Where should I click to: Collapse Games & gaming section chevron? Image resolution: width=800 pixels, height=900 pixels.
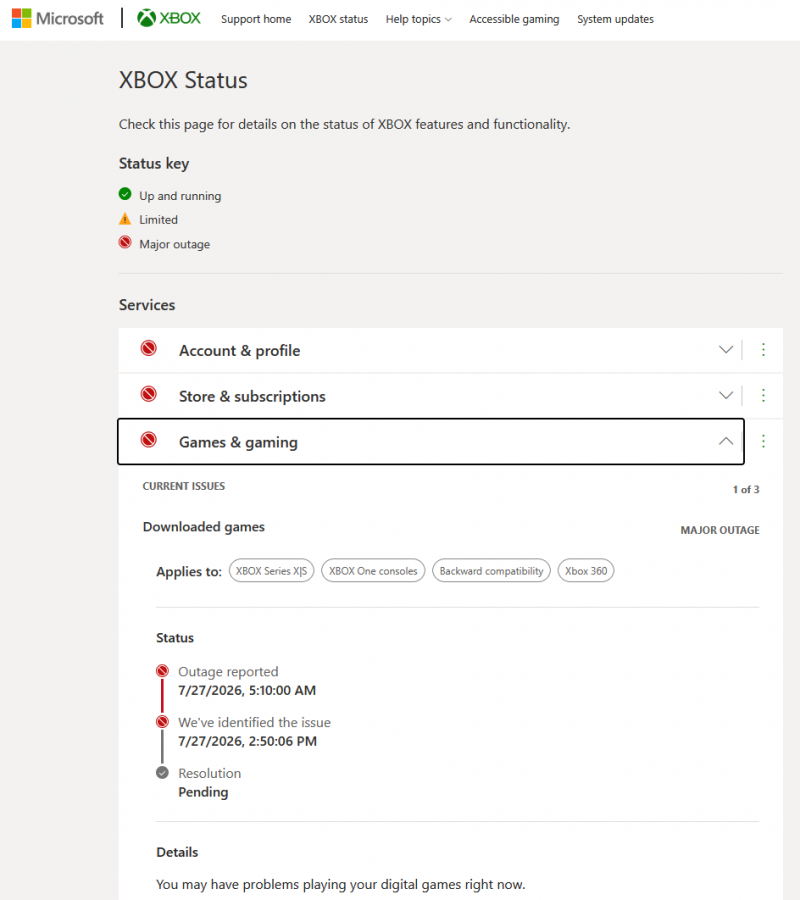[x=726, y=441]
